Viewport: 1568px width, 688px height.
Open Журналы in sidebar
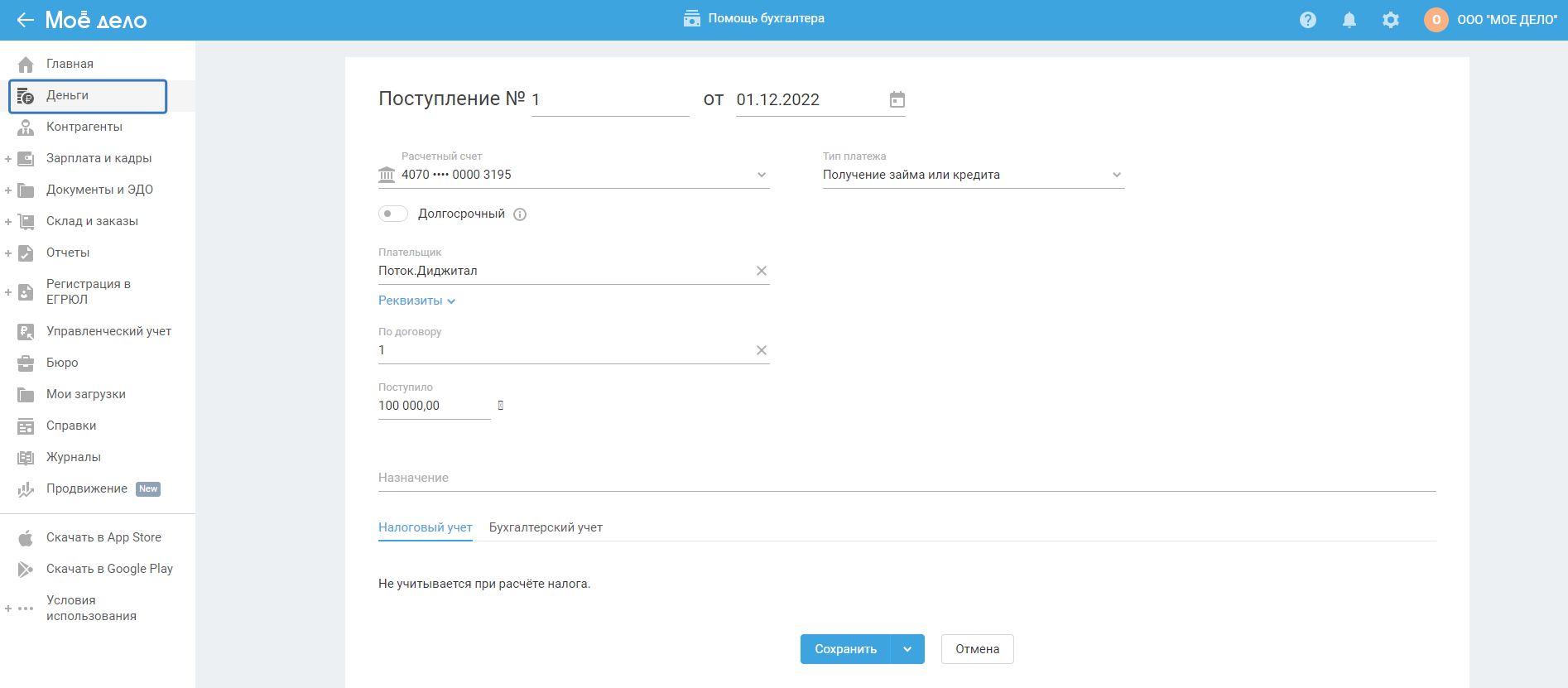click(x=74, y=457)
